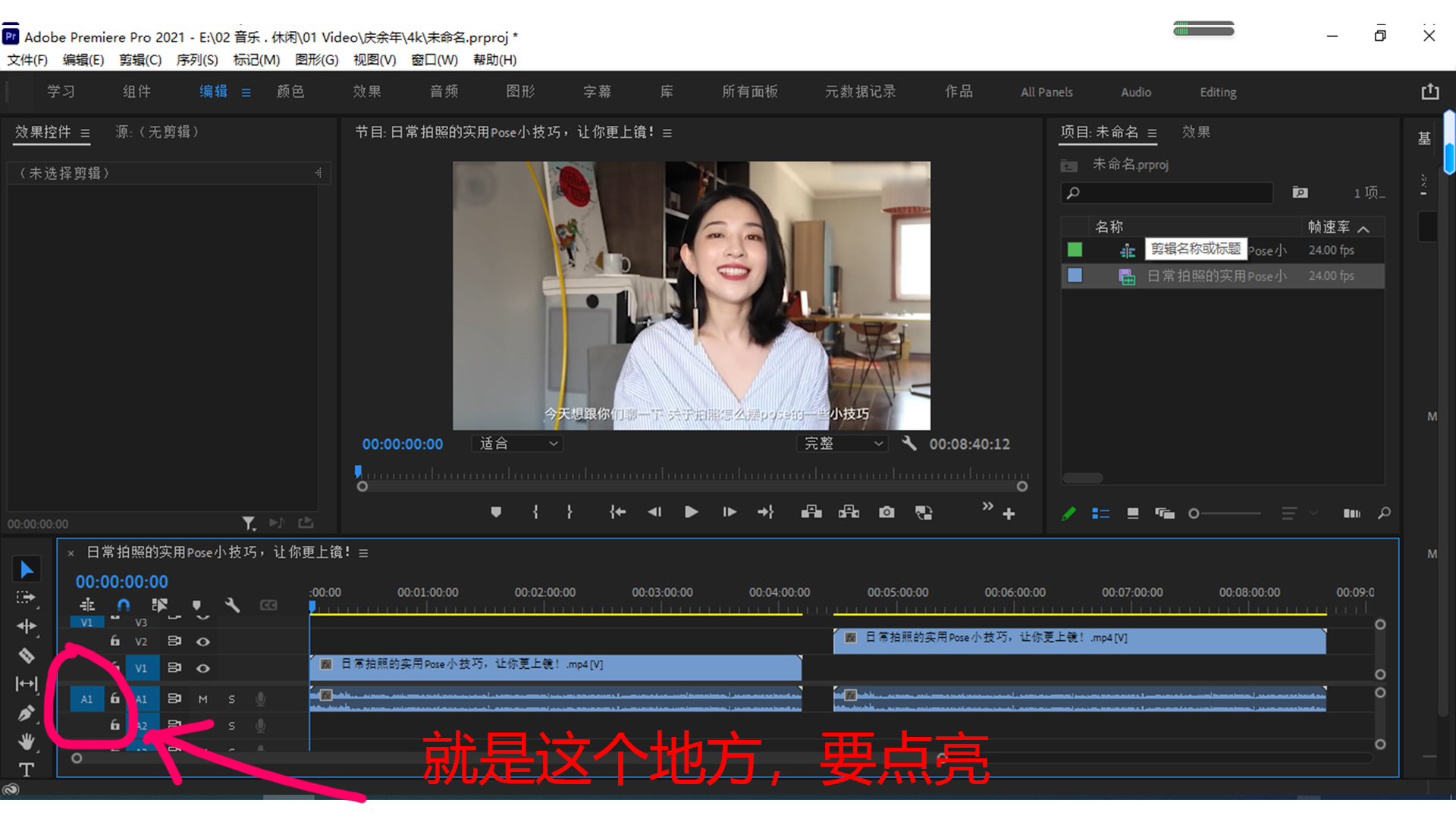
Task: Toggle V1 track output eye
Action: (203, 668)
